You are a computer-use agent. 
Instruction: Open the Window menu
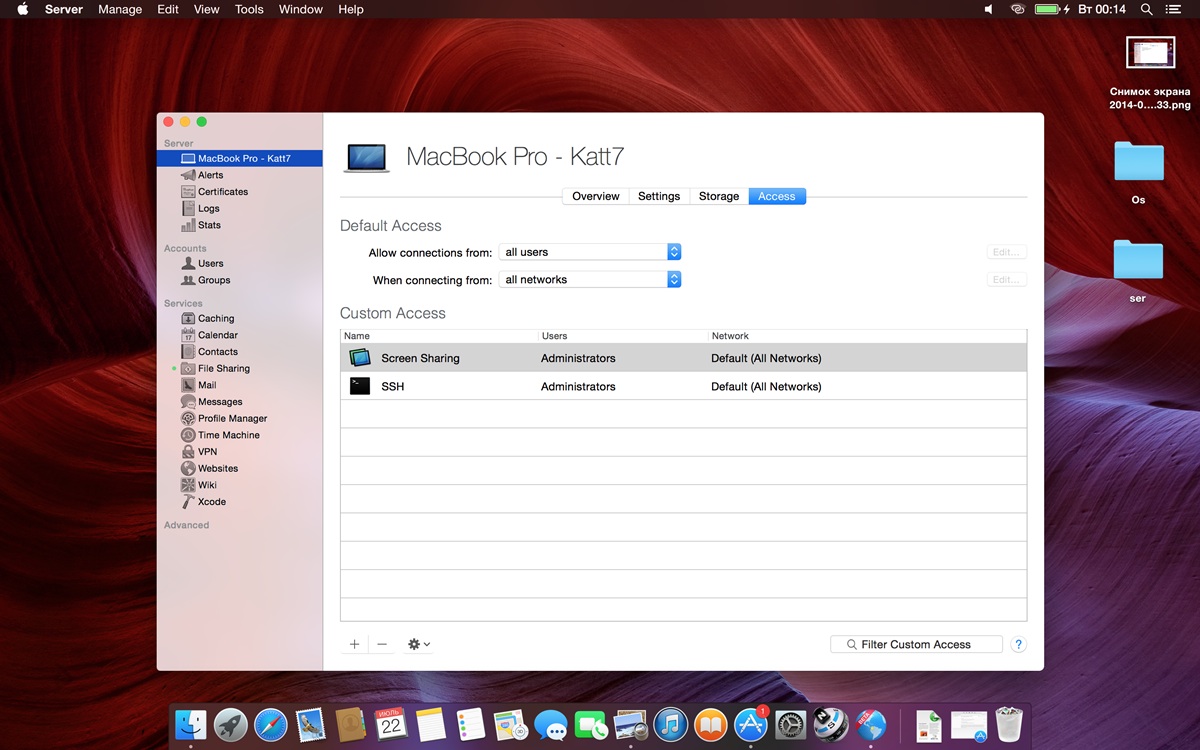[x=301, y=9]
